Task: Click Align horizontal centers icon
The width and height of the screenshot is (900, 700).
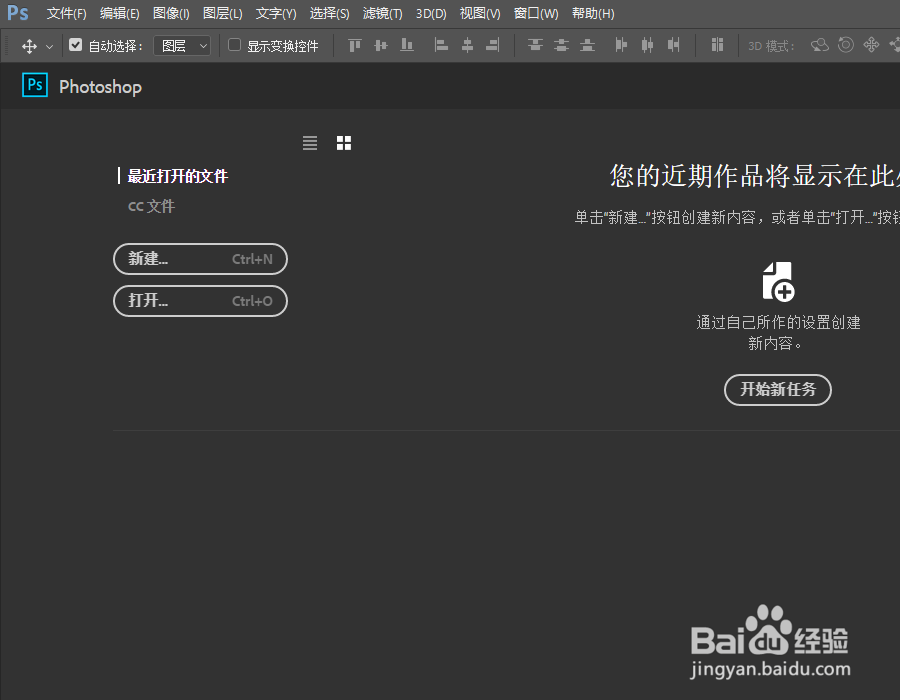Action: (467, 45)
